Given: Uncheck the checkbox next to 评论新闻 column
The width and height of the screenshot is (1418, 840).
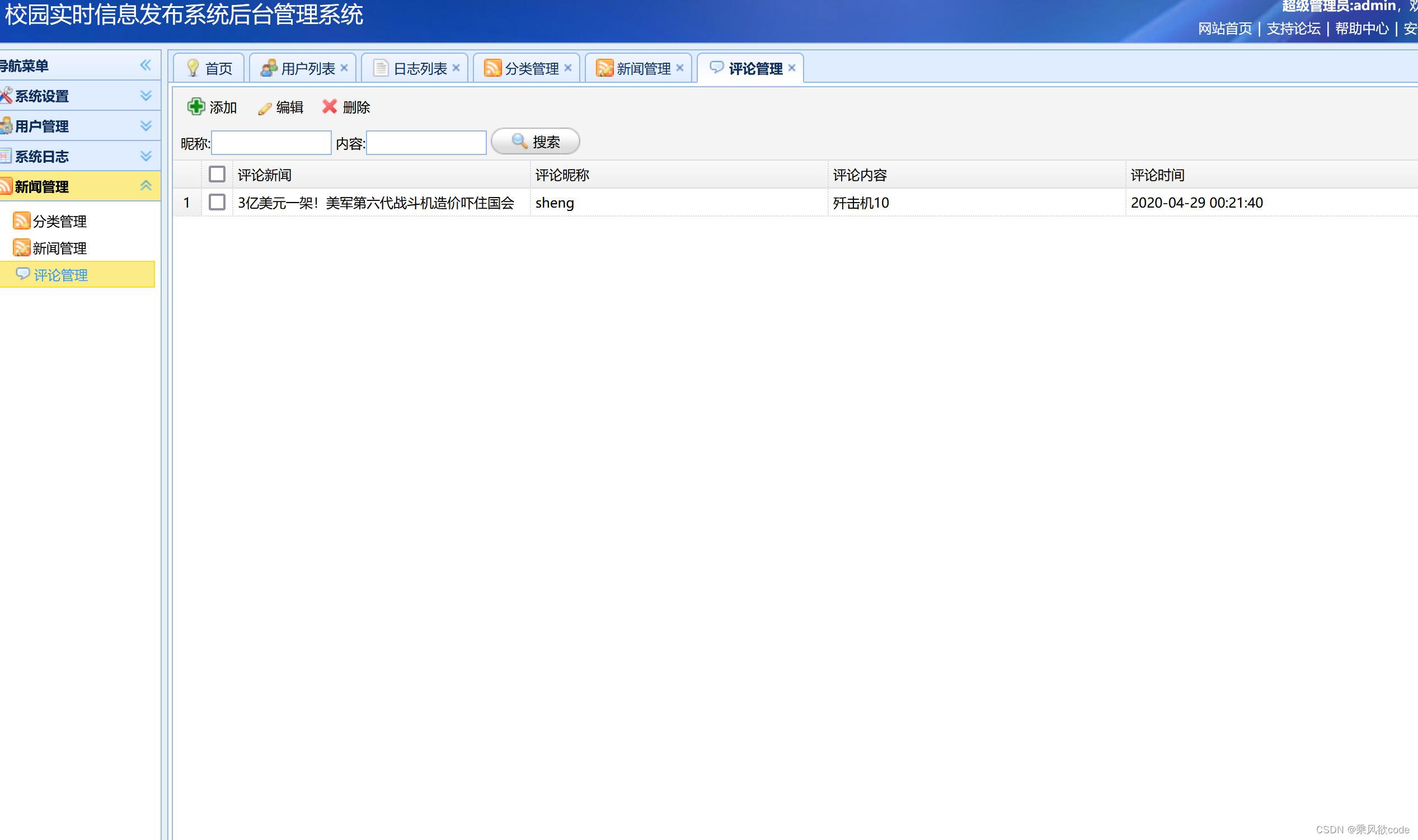Looking at the screenshot, I should [217, 175].
